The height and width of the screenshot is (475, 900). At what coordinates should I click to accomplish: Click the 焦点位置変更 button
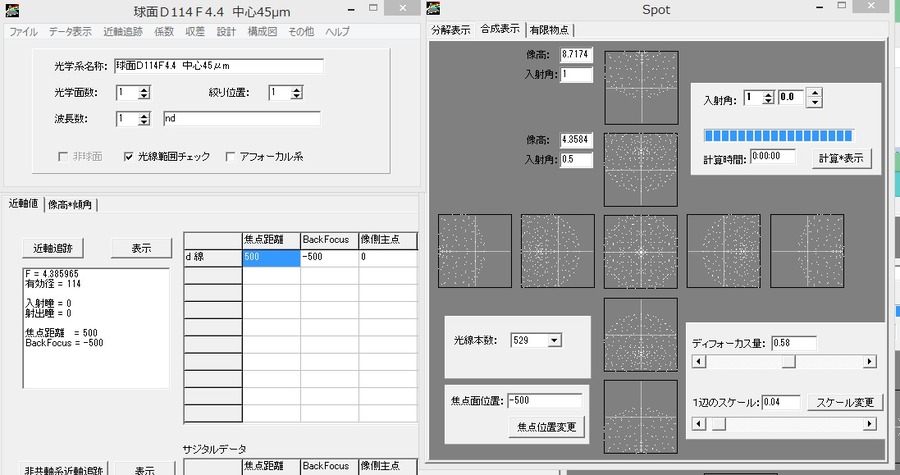click(546, 427)
